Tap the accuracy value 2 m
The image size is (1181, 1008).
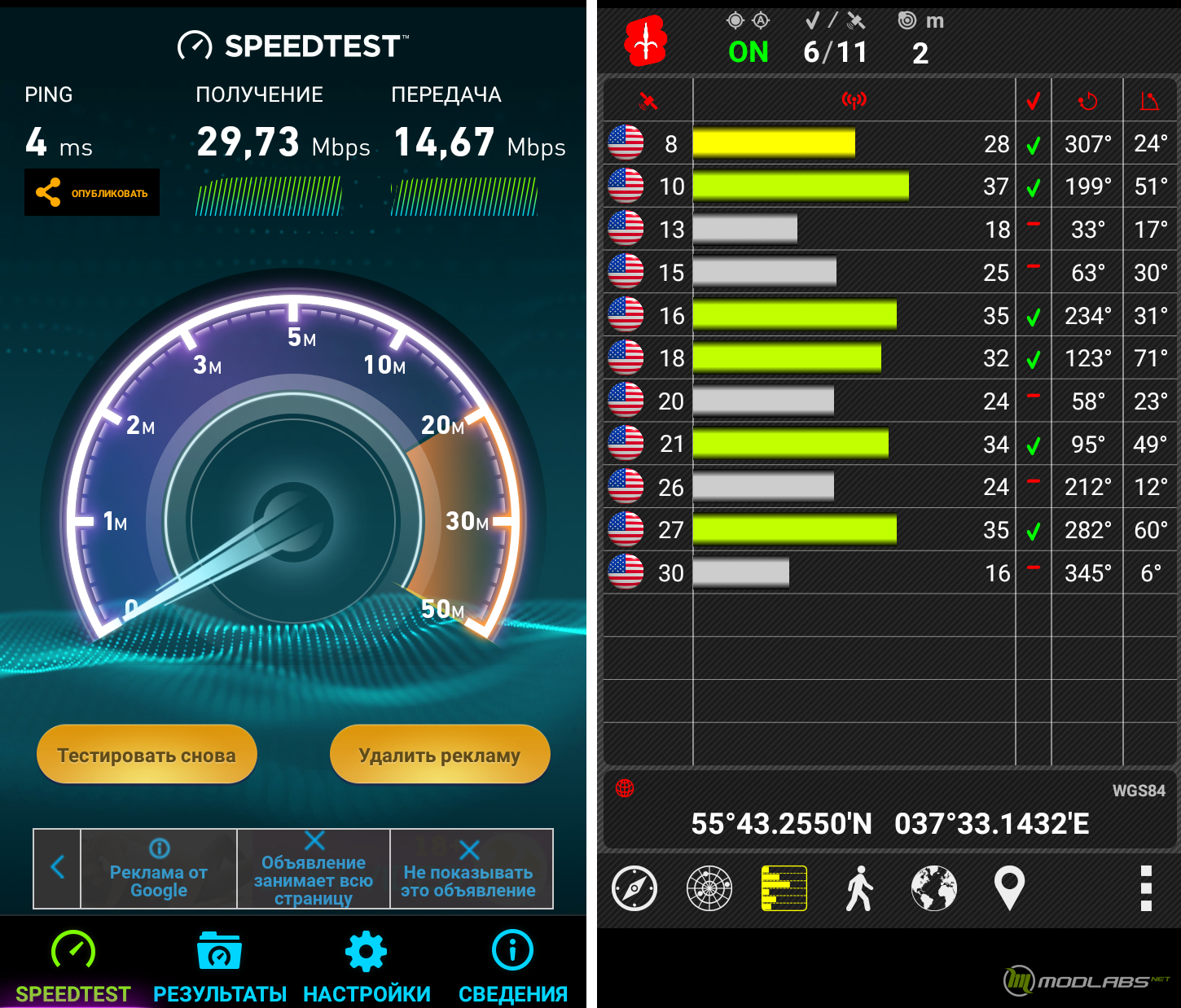(x=920, y=53)
